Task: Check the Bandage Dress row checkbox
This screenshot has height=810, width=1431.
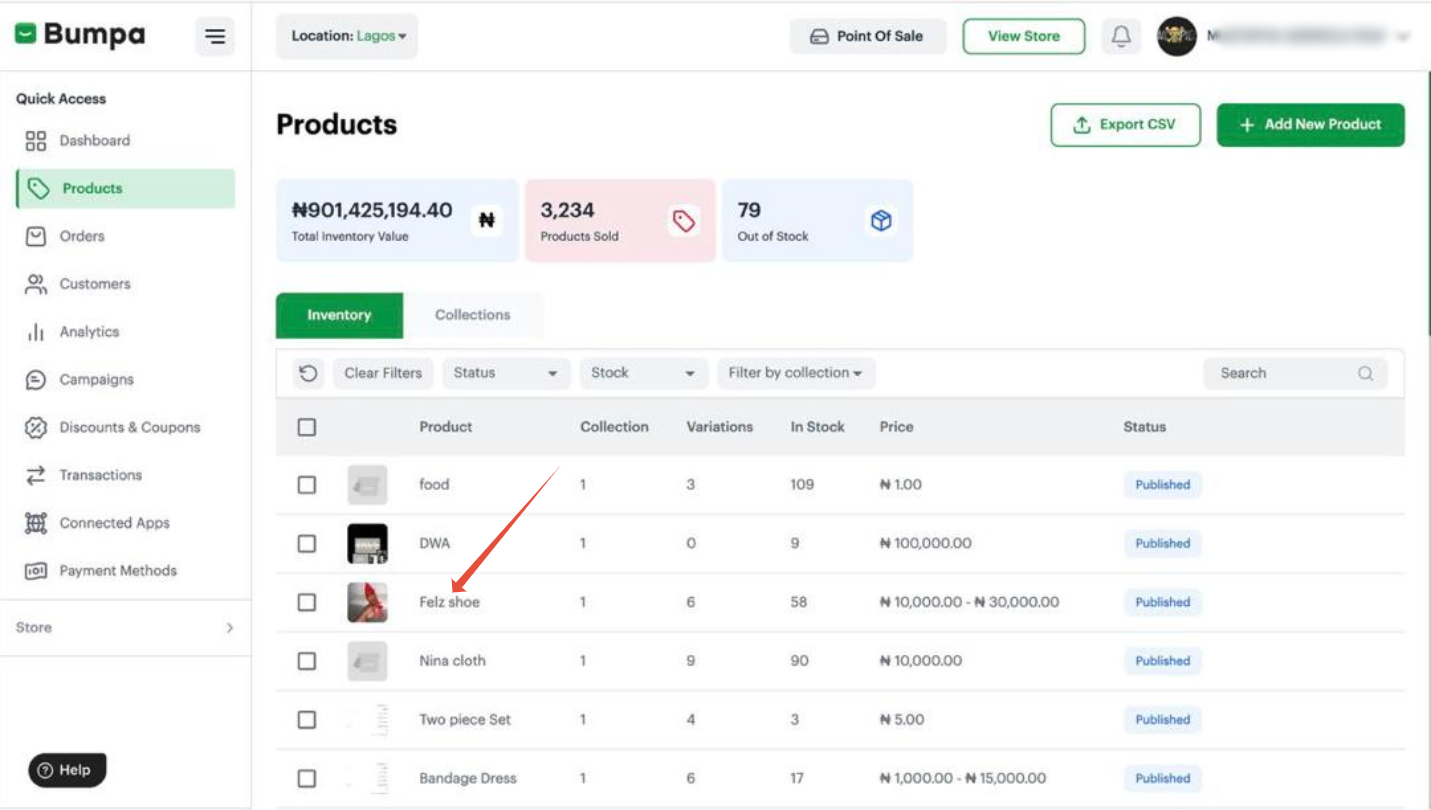Action: click(307, 778)
